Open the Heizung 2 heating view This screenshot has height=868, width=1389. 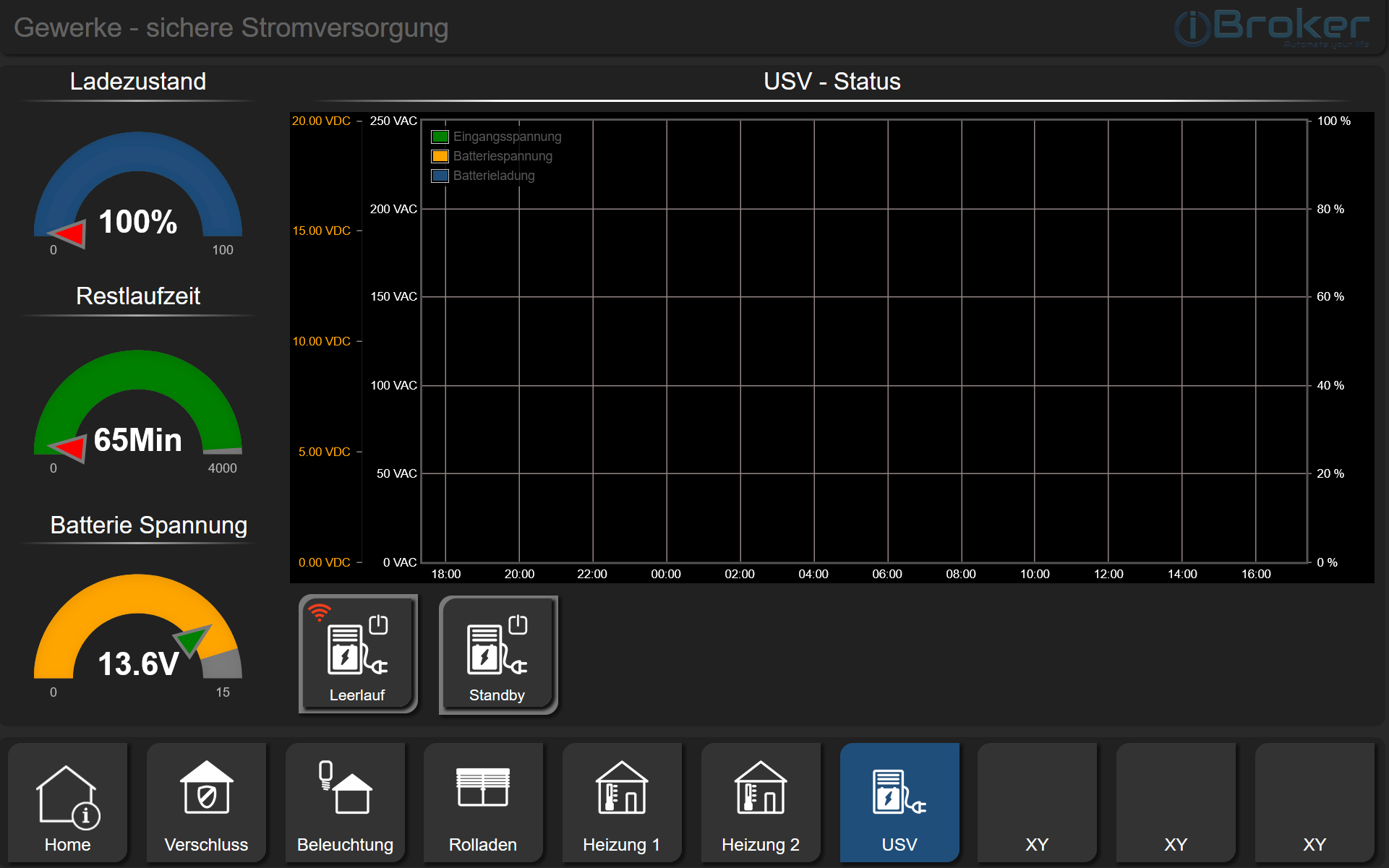tap(760, 802)
